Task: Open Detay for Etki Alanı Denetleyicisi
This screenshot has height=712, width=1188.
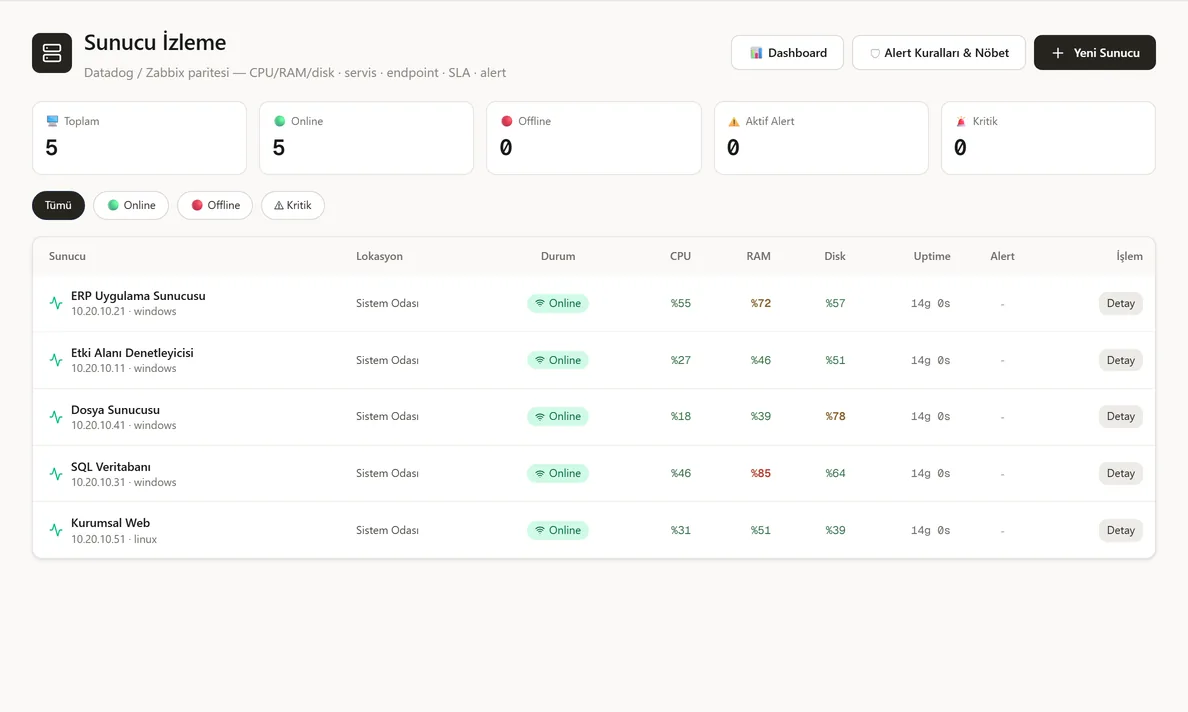Action: (1121, 360)
